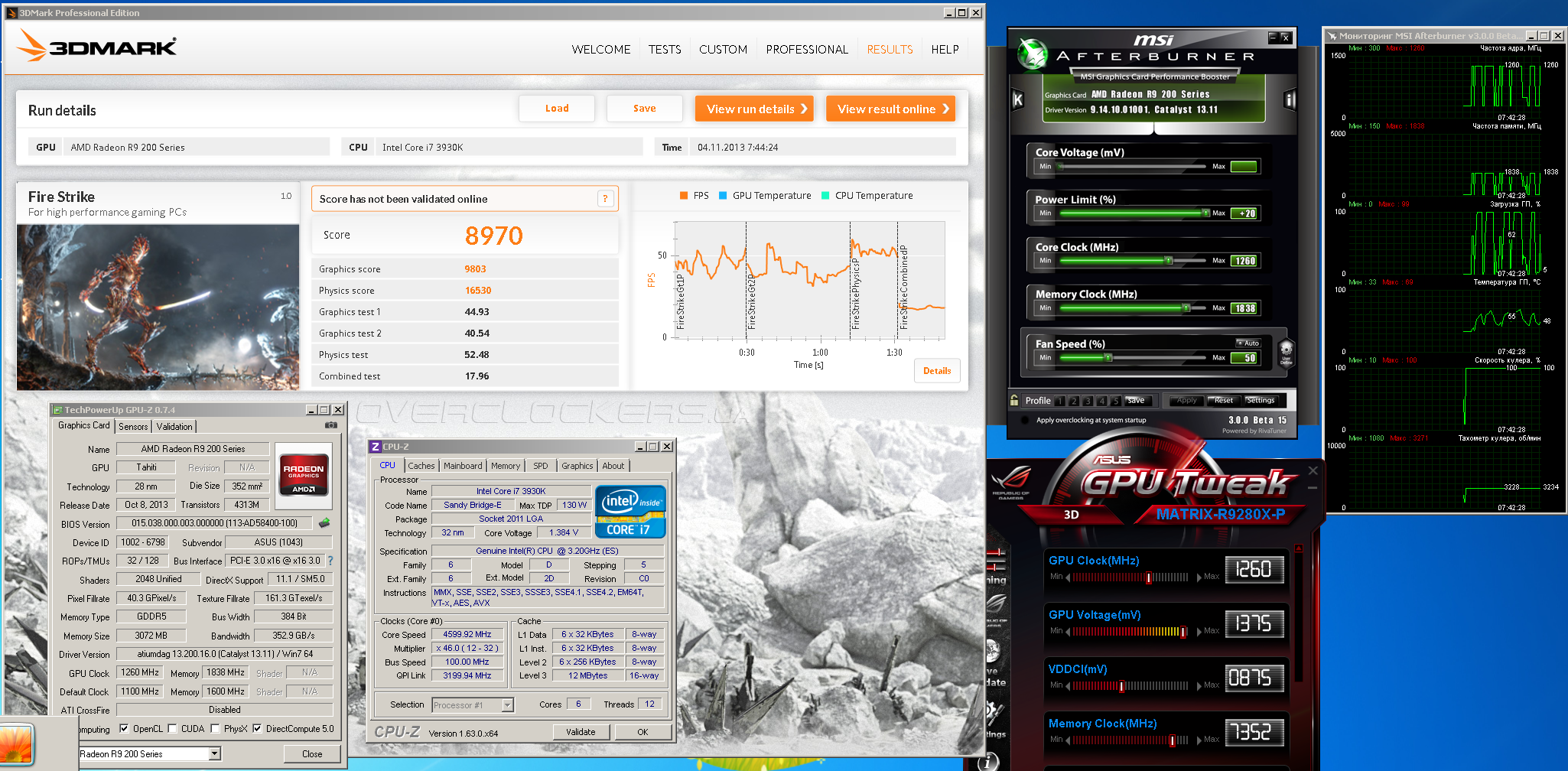
Task: Select Afterburner profile slot 2
Action: (x=1074, y=401)
